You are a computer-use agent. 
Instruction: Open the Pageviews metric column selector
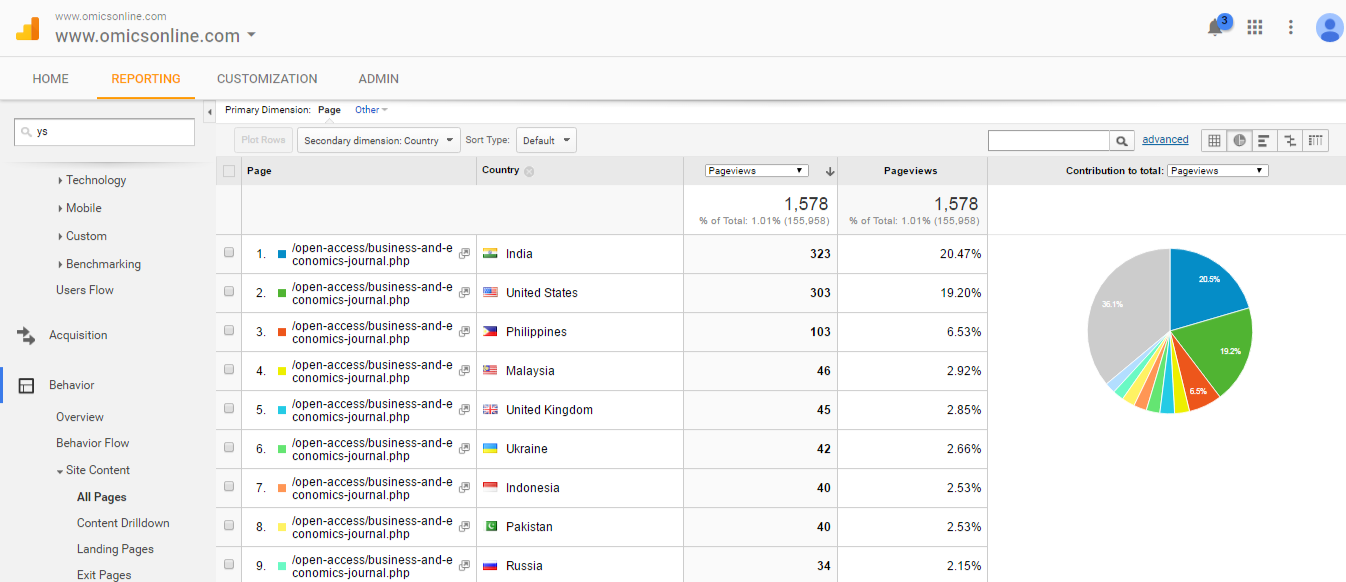coord(756,171)
